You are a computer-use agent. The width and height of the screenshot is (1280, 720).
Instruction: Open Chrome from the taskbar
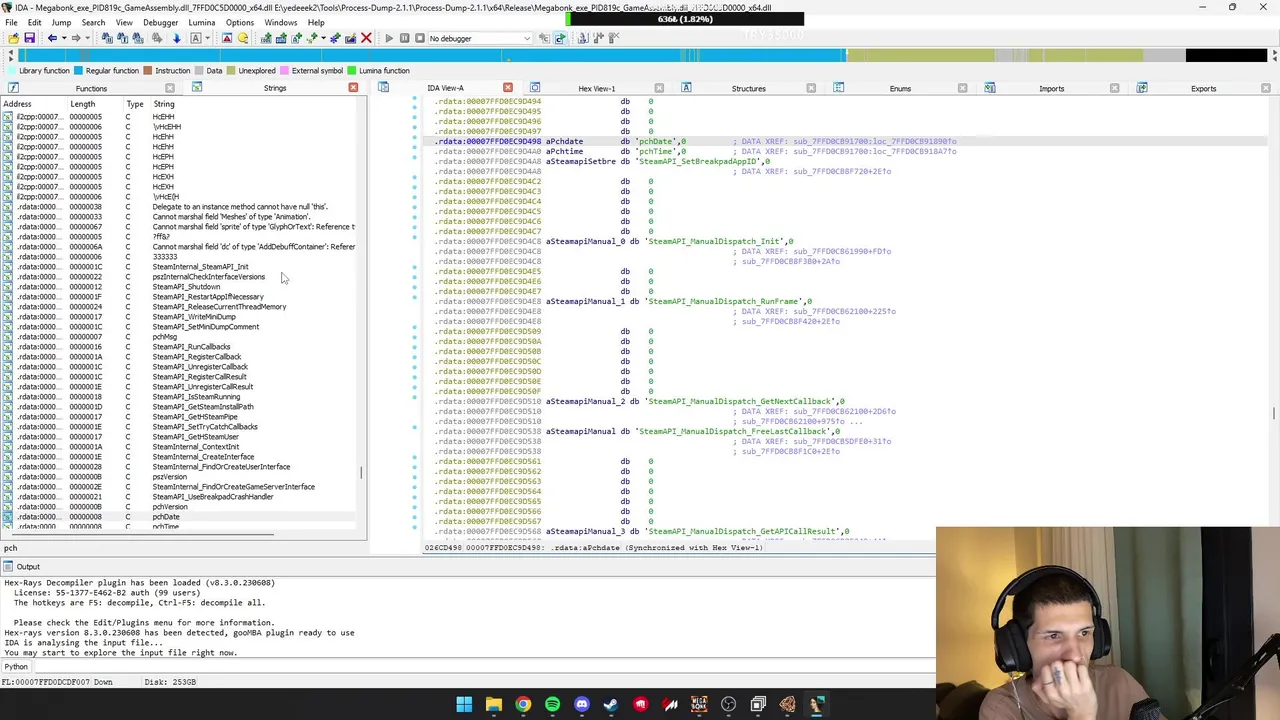coord(523,705)
